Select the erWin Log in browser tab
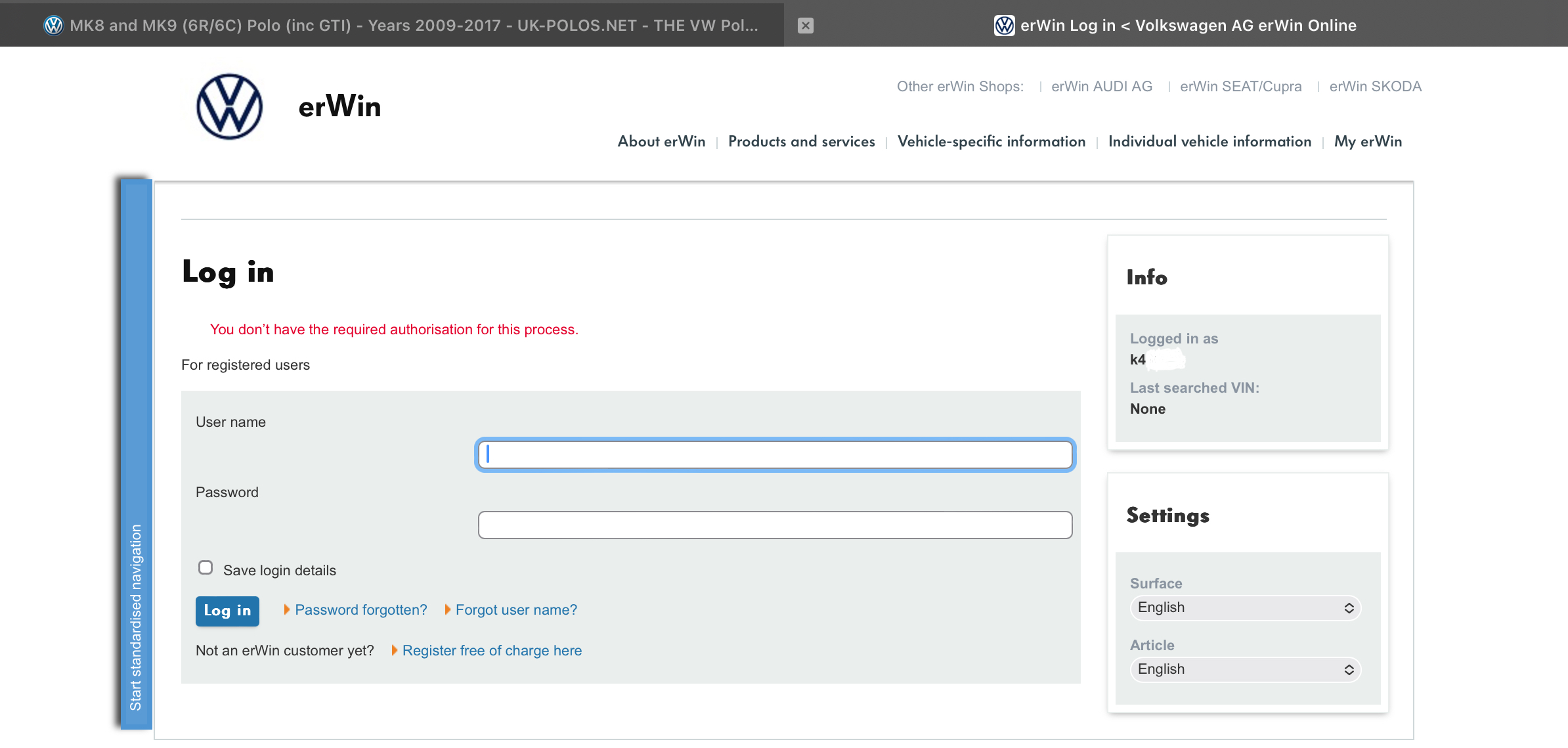This screenshot has width=1568, height=748. click(x=1175, y=25)
